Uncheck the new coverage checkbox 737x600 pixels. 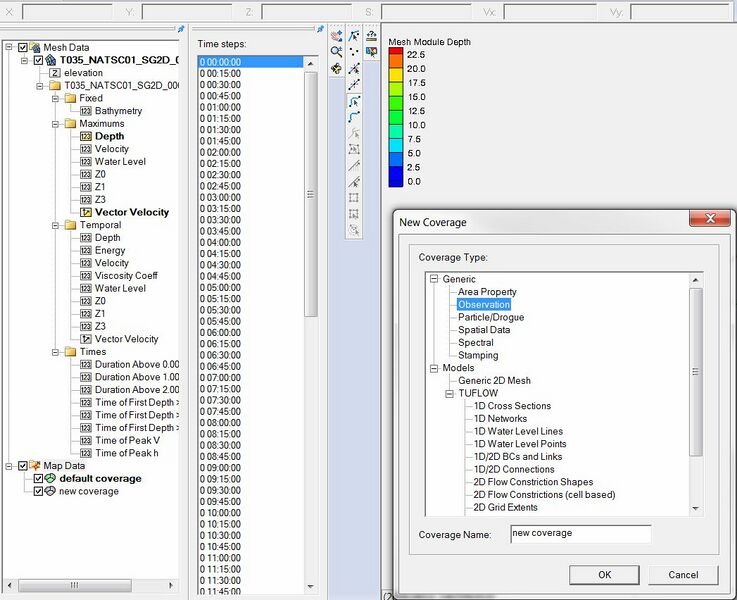pyautogui.click(x=39, y=491)
